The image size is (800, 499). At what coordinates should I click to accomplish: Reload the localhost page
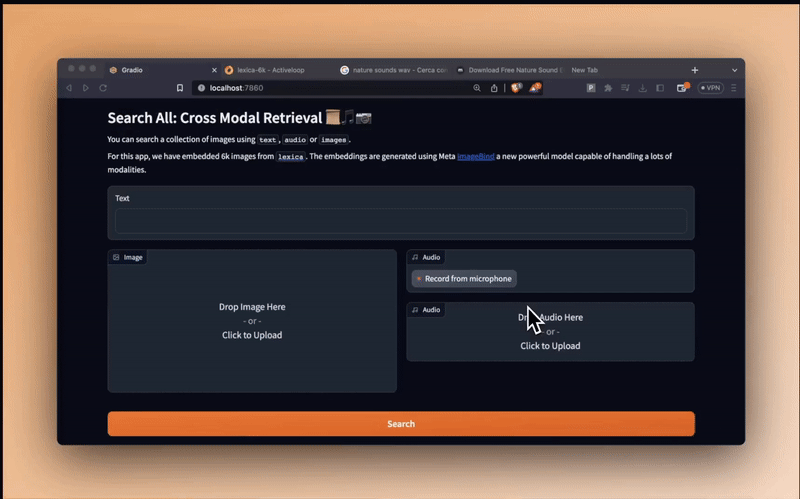coord(103,88)
